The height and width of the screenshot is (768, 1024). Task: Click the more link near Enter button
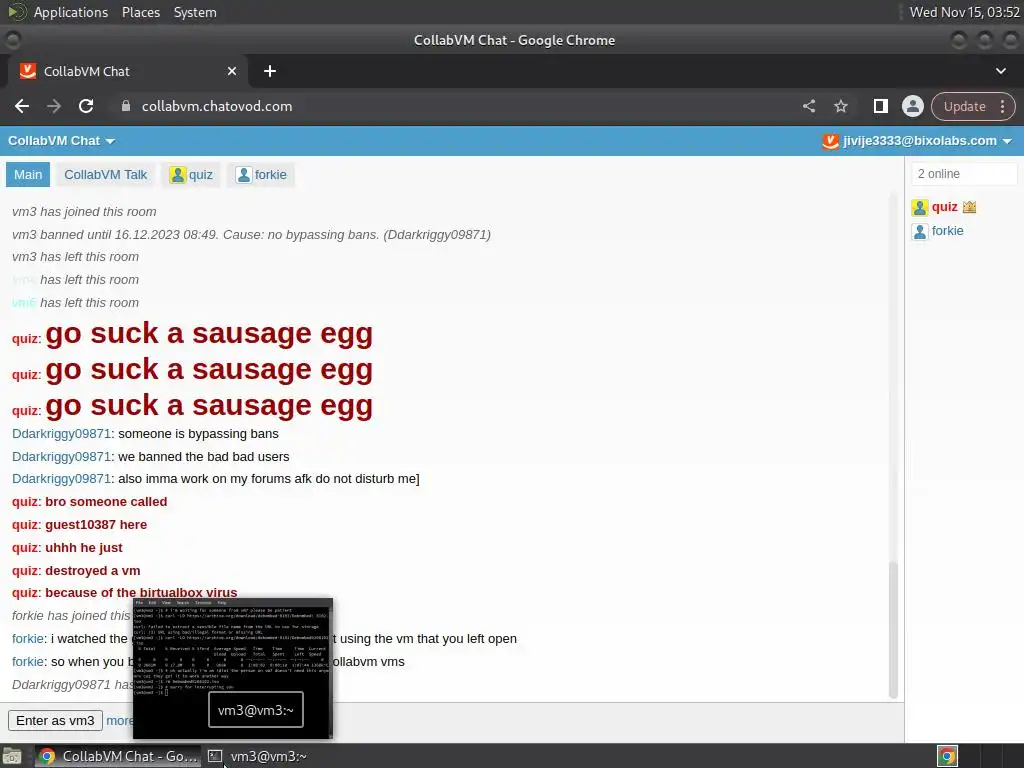(120, 720)
